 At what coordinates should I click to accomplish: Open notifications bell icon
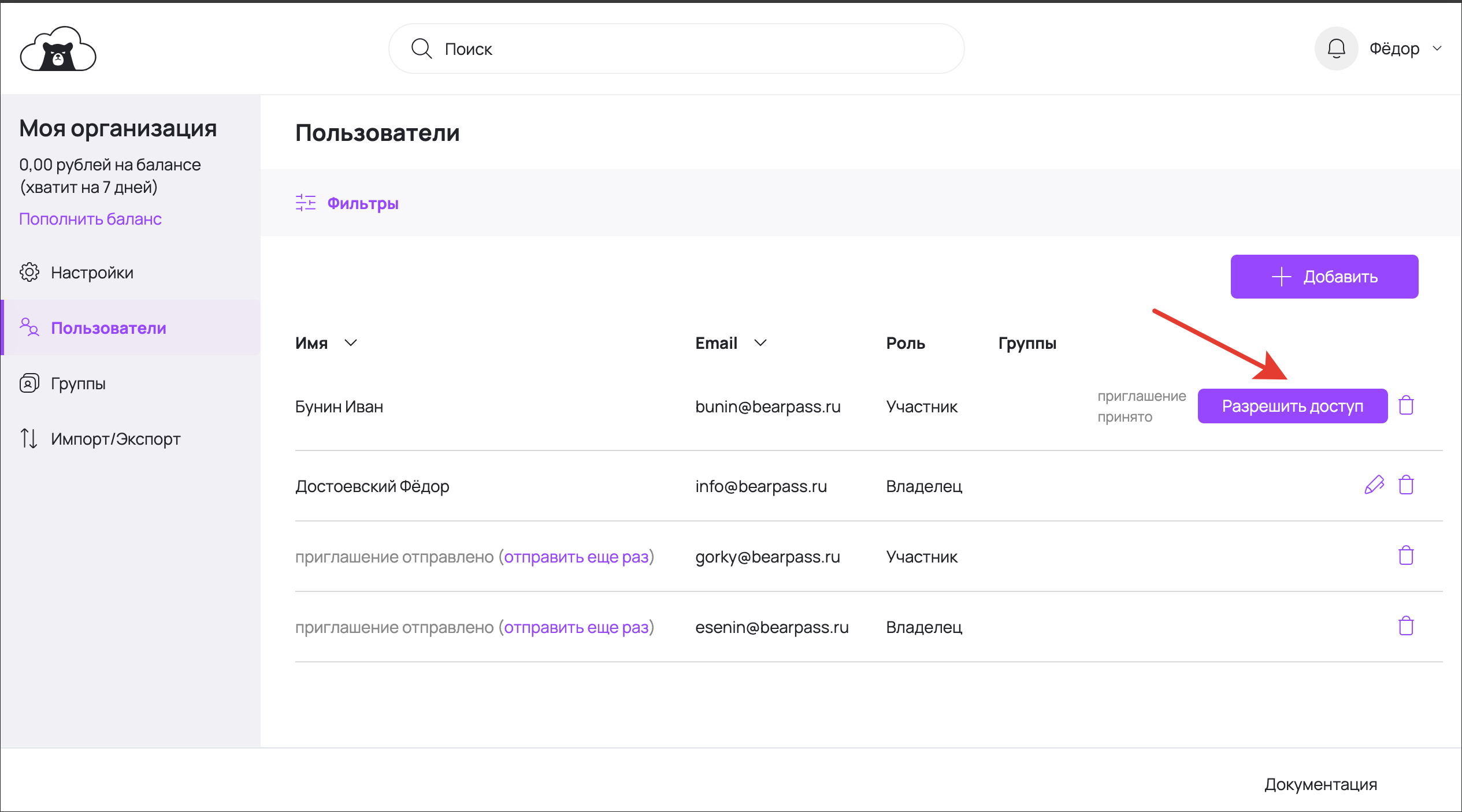1336,49
